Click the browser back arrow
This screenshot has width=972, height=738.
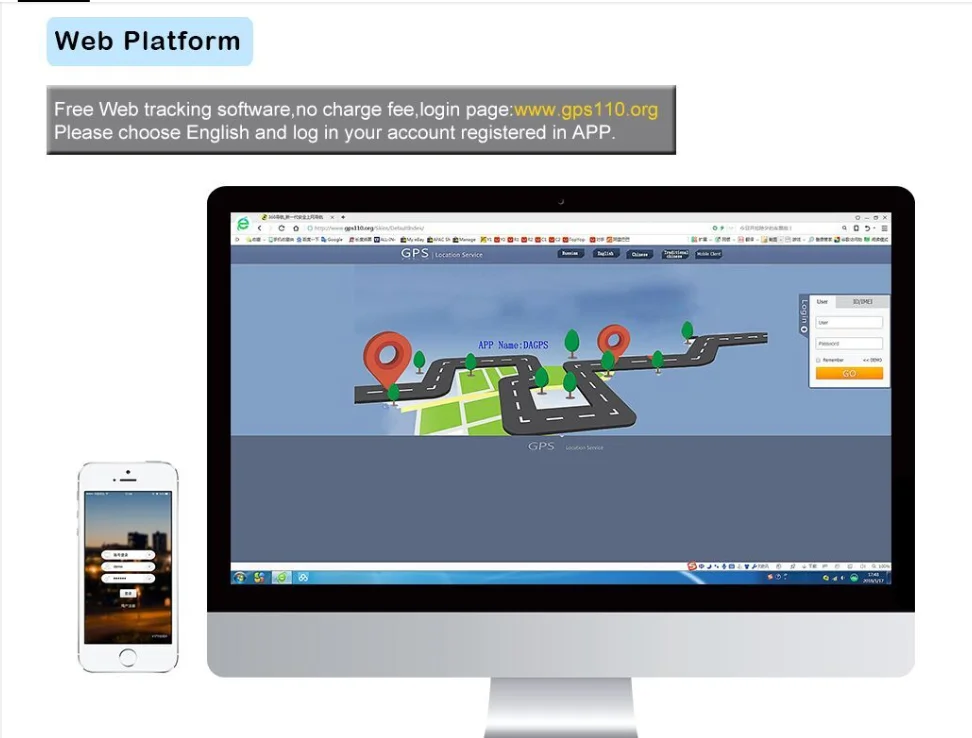[x=260, y=228]
